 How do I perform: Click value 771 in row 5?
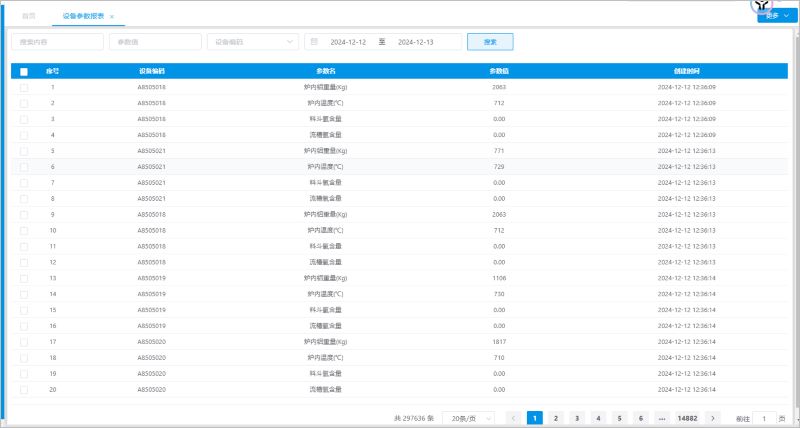(x=499, y=151)
